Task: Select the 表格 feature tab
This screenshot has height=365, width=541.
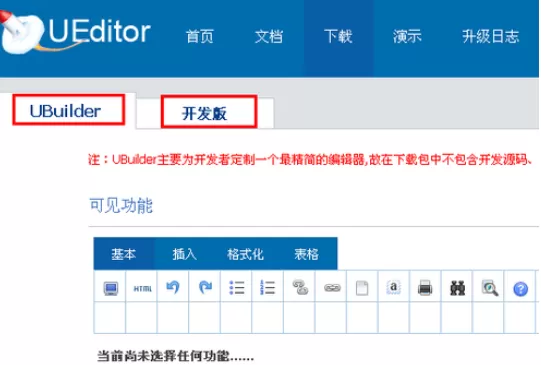Action: click(306, 254)
